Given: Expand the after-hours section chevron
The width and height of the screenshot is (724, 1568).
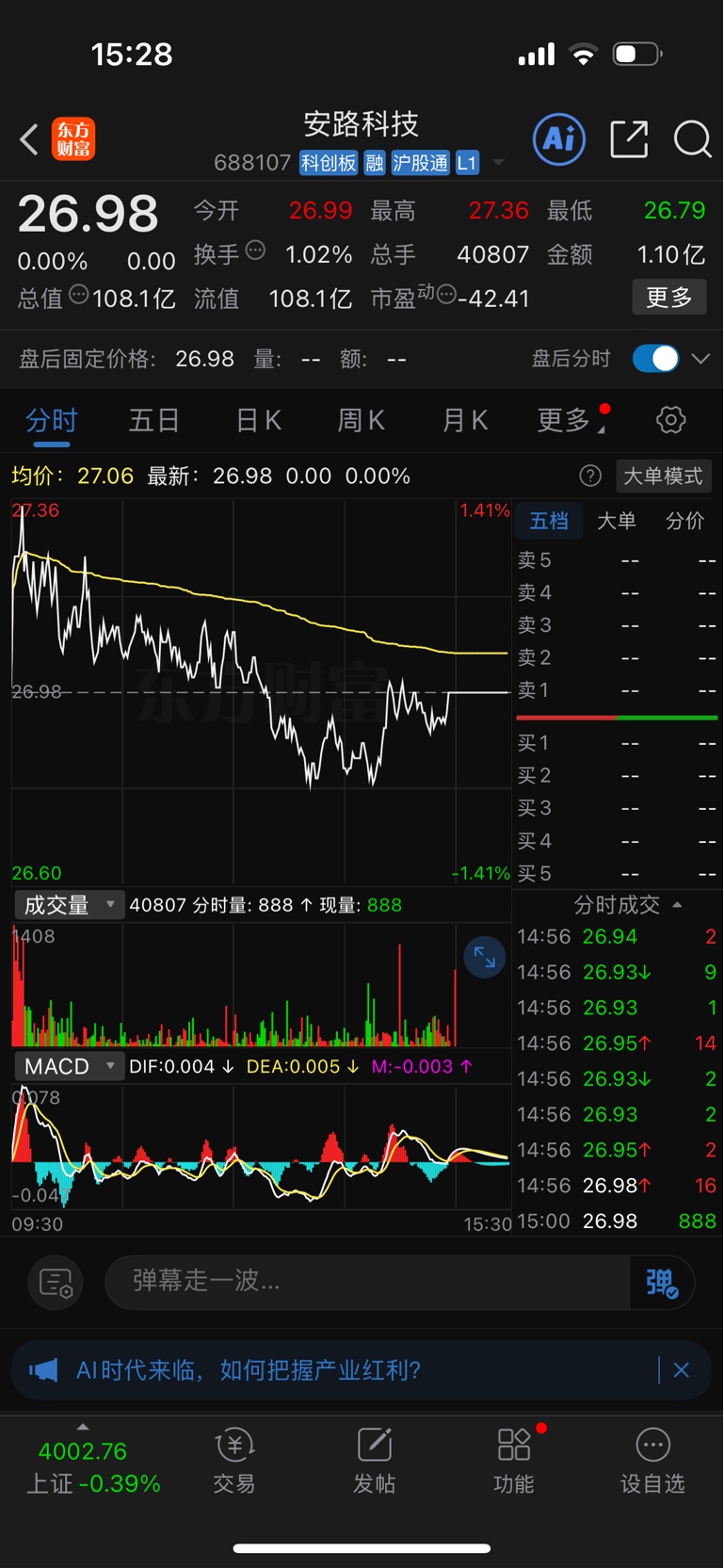Looking at the screenshot, I should pos(700,359).
